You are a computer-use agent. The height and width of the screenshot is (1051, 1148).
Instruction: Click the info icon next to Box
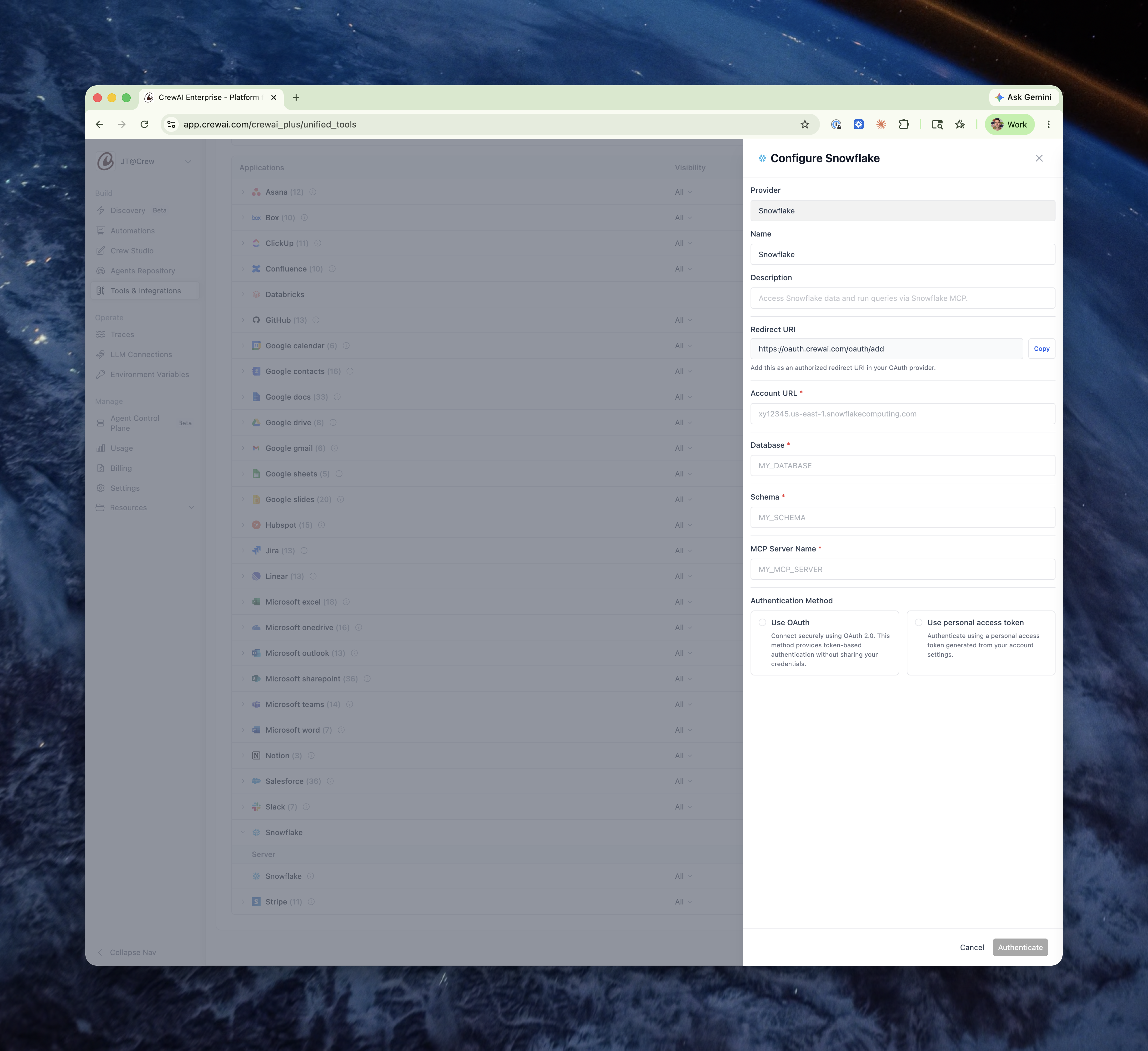pyautogui.click(x=304, y=217)
